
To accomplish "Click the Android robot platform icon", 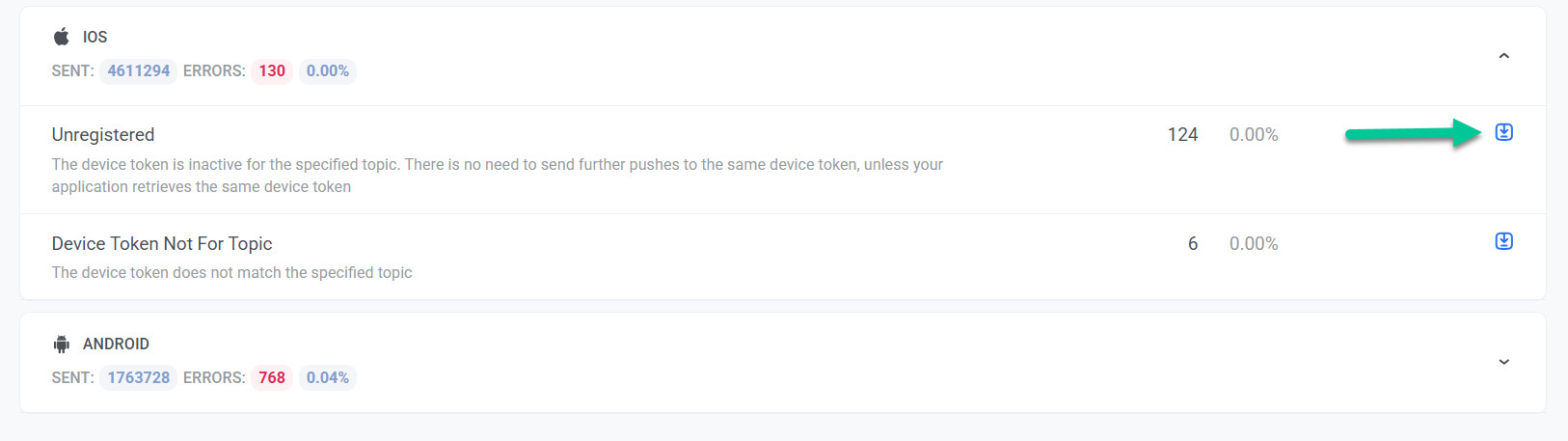I will click(62, 344).
